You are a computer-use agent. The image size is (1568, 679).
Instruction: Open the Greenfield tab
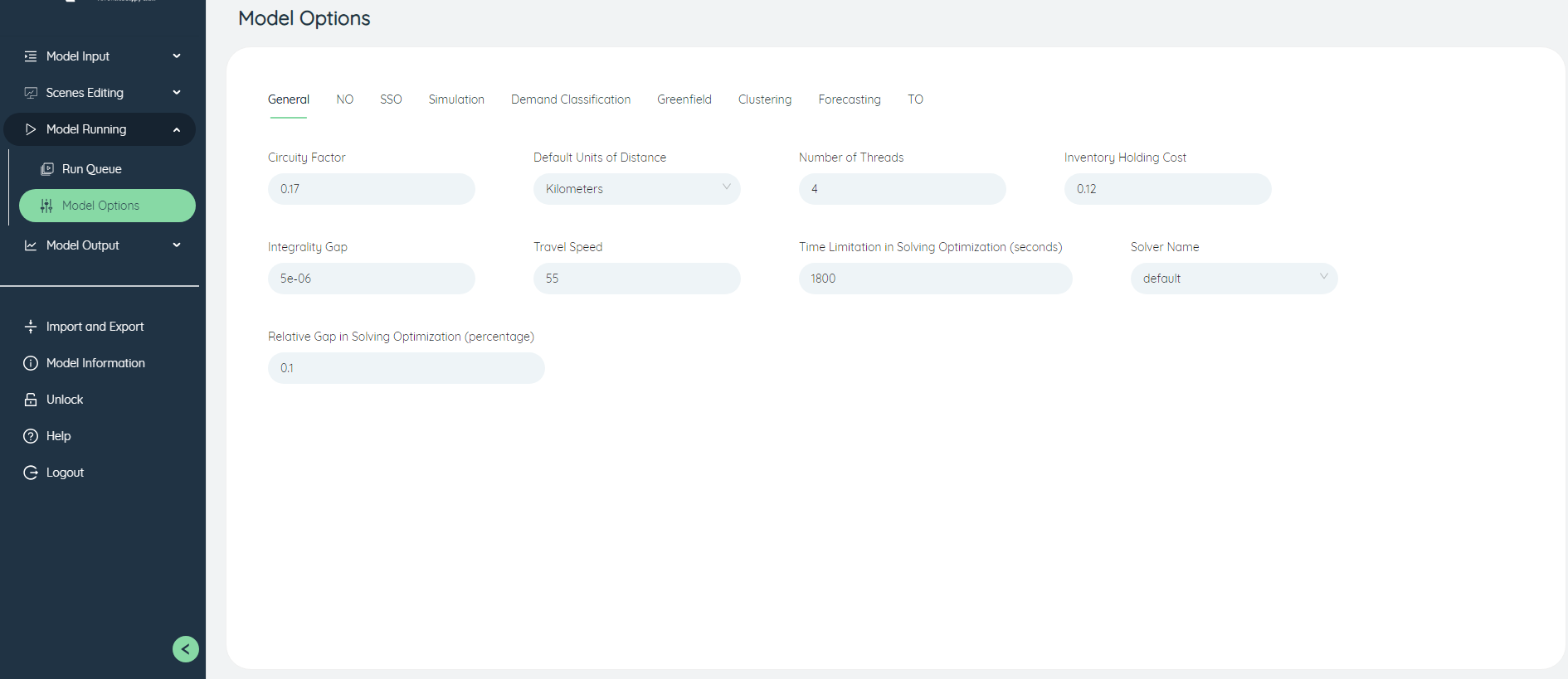[684, 99]
